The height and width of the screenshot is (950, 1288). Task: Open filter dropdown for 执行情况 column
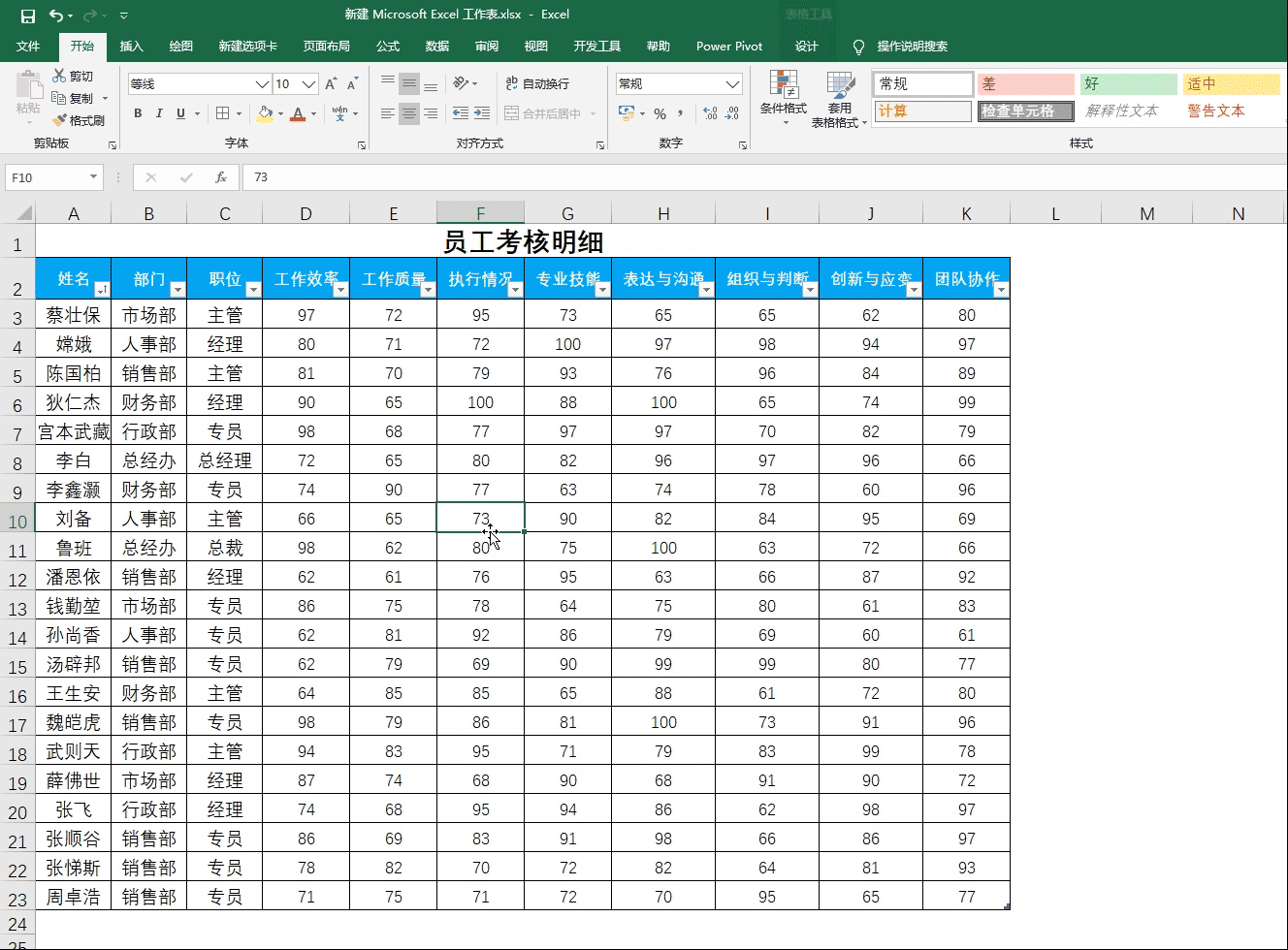pos(515,289)
